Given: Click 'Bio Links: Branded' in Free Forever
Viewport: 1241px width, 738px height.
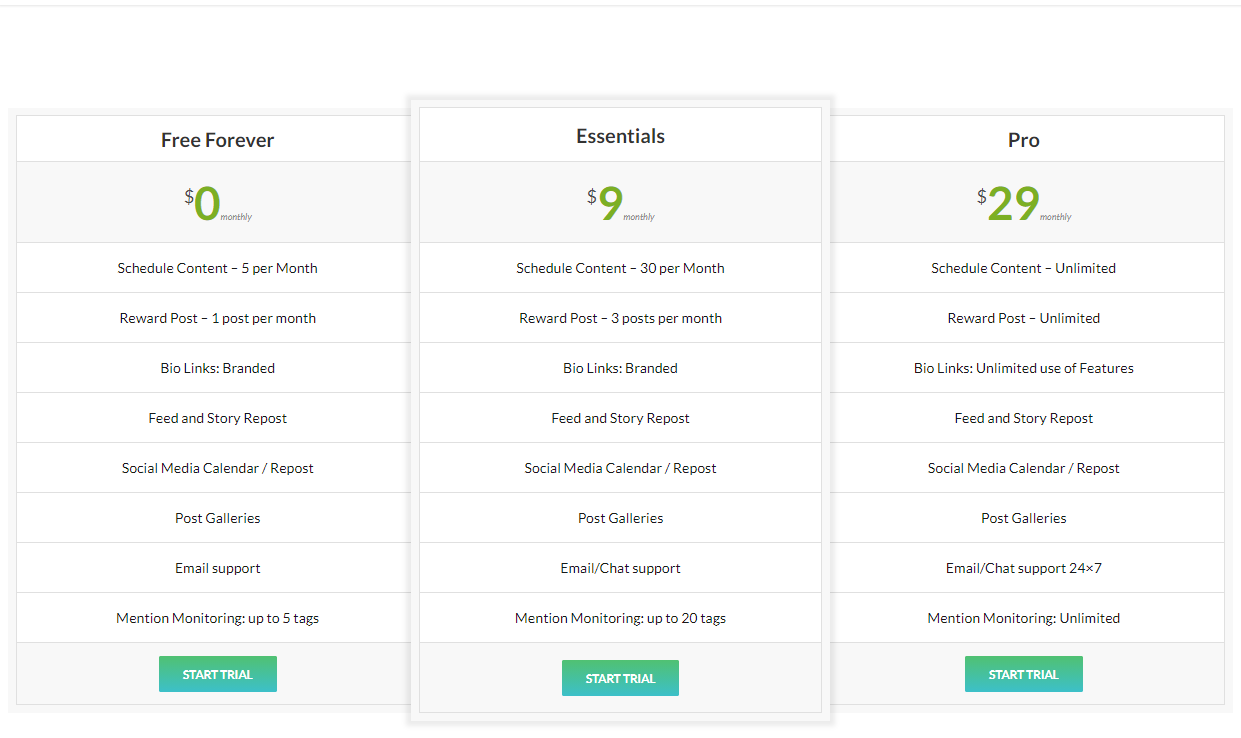Looking at the screenshot, I should click(217, 368).
